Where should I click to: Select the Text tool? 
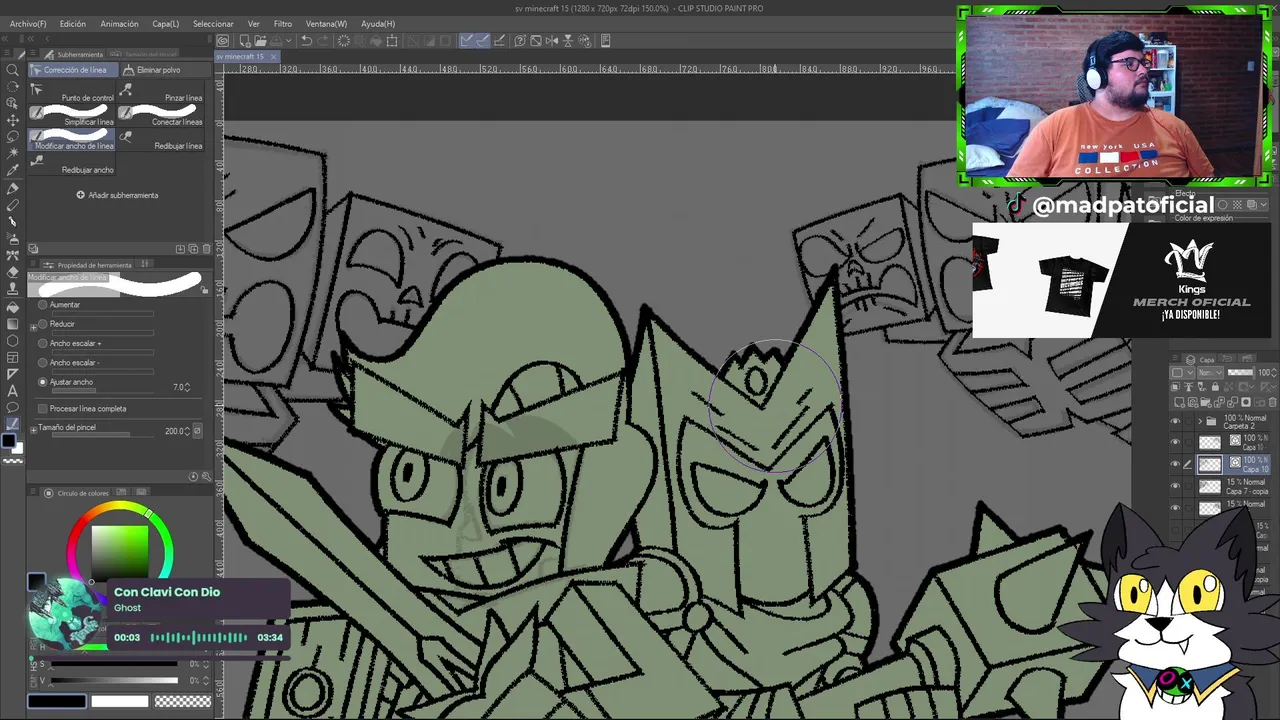click(x=13, y=391)
